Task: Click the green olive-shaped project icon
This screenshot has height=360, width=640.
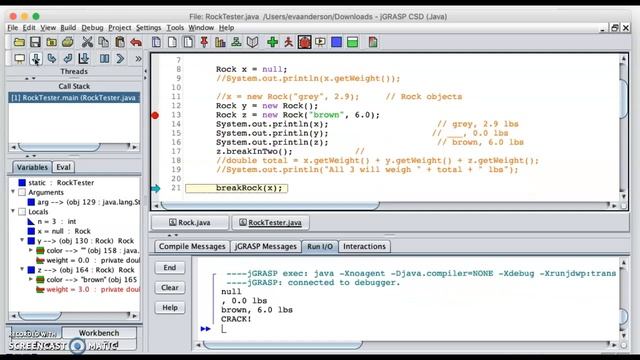Action: click(68, 42)
